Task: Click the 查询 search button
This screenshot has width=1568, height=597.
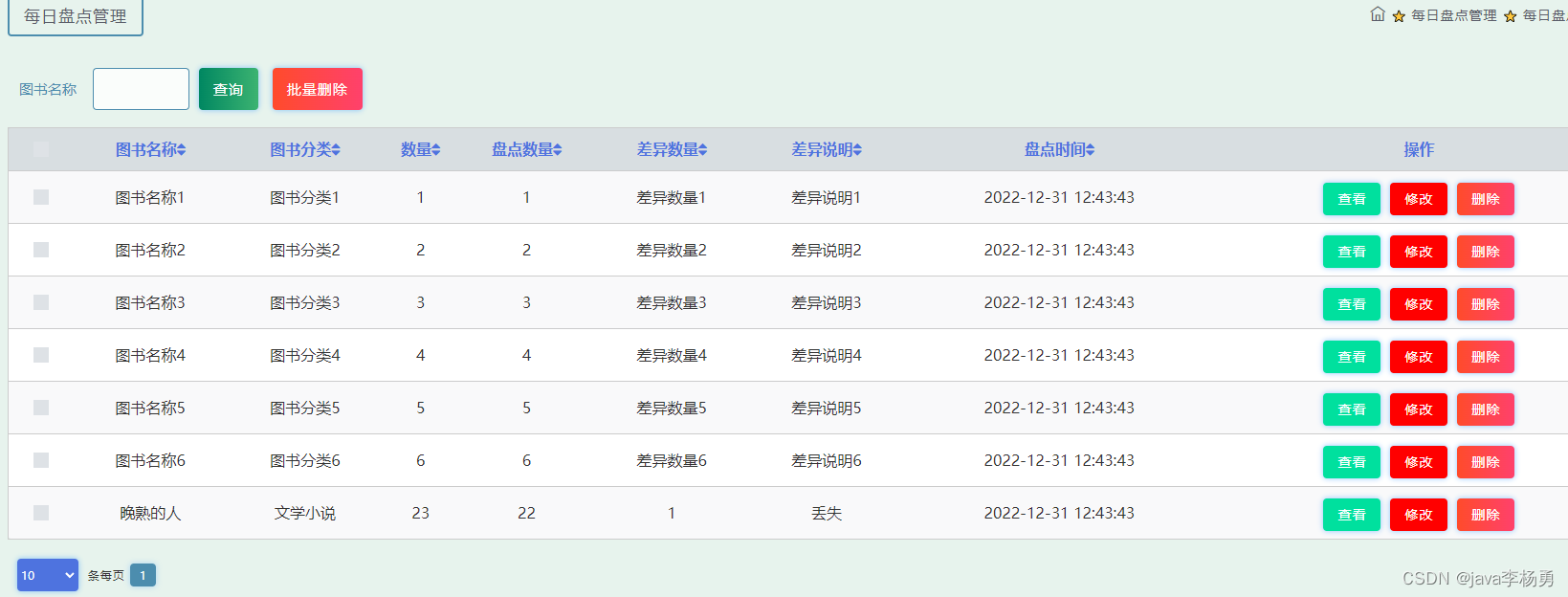Action: (x=229, y=89)
